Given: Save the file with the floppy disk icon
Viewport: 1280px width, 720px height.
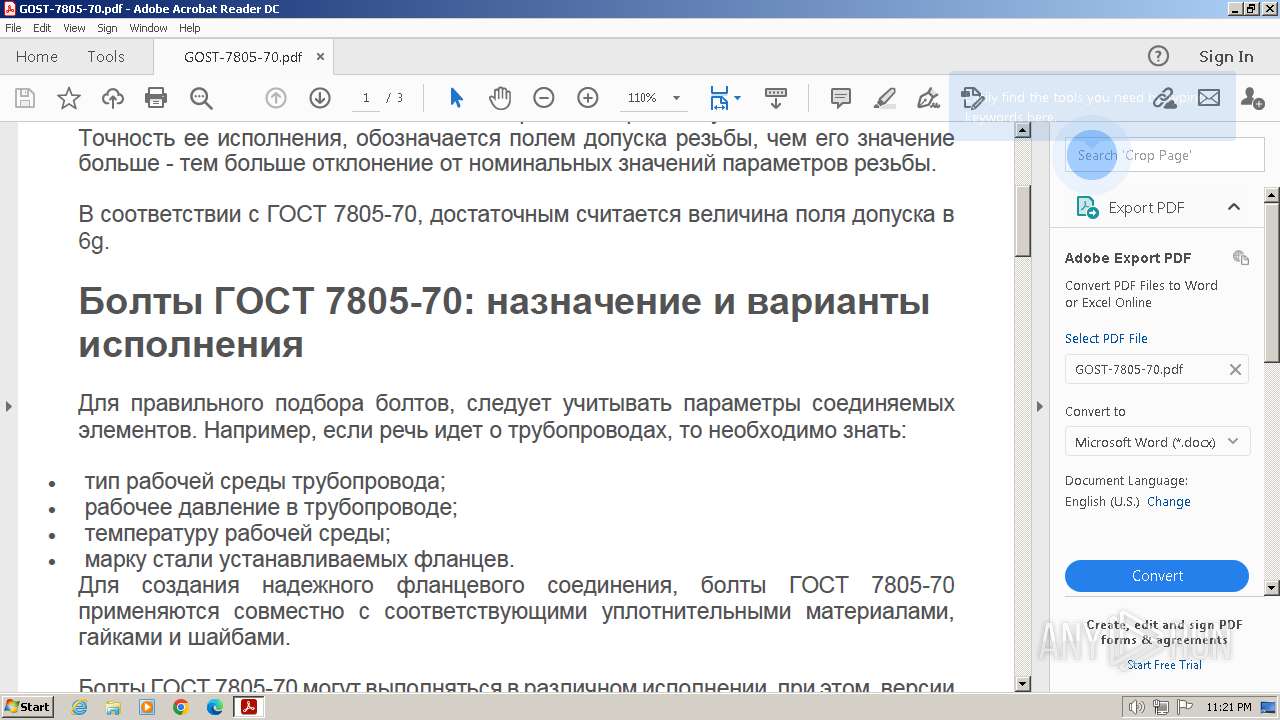Looking at the screenshot, I should (x=25, y=98).
